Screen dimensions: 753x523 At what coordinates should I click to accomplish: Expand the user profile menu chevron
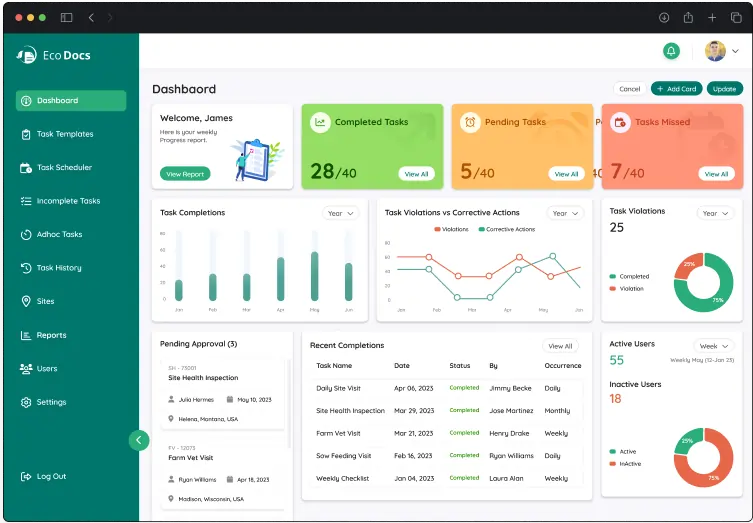pos(735,51)
